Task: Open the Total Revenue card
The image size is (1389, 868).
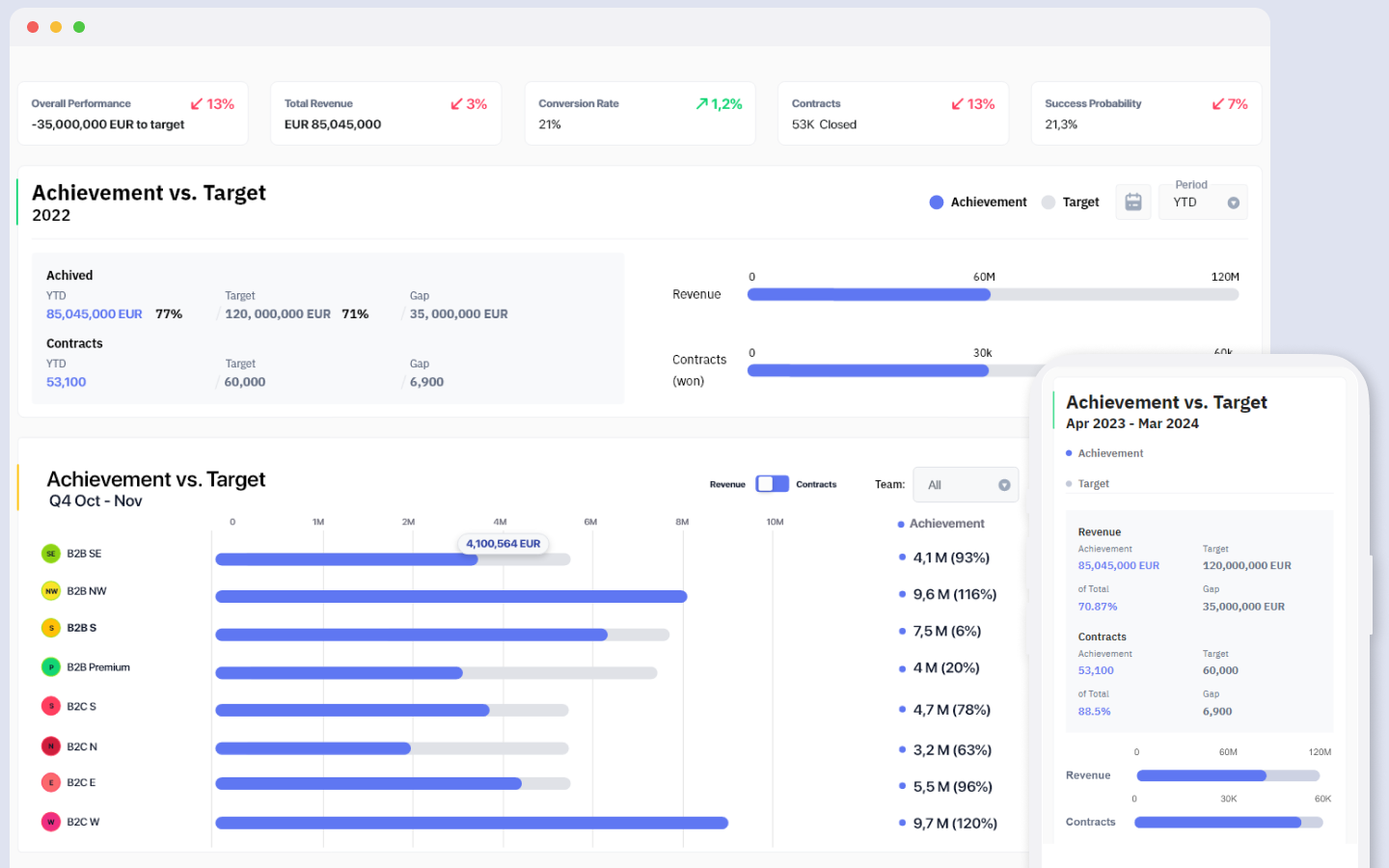Action: [386, 114]
